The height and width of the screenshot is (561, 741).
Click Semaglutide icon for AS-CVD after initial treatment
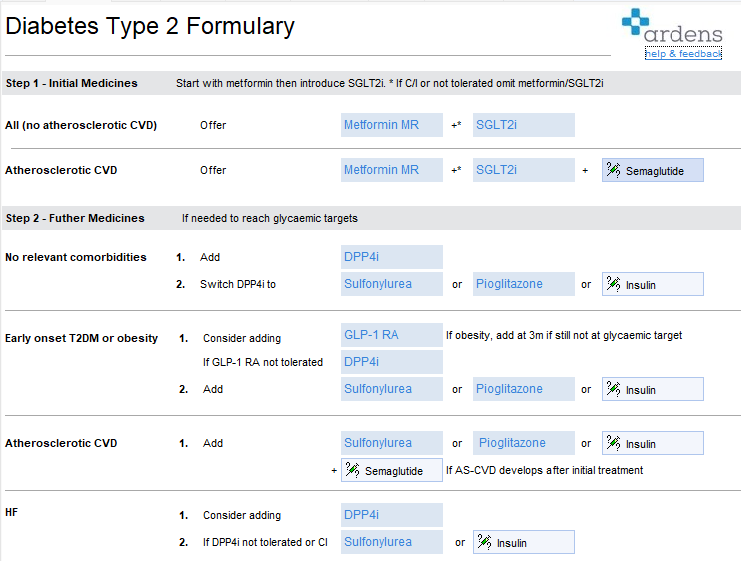coord(352,470)
